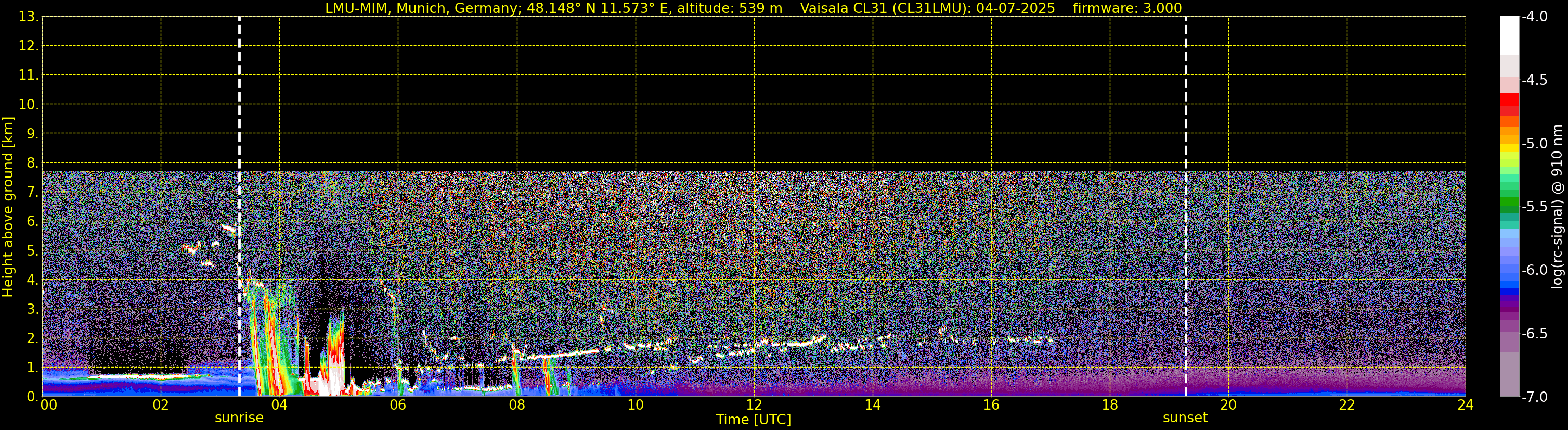Click the yellow band in the colorbar
This screenshot has height=430, width=1568.
(1509, 147)
